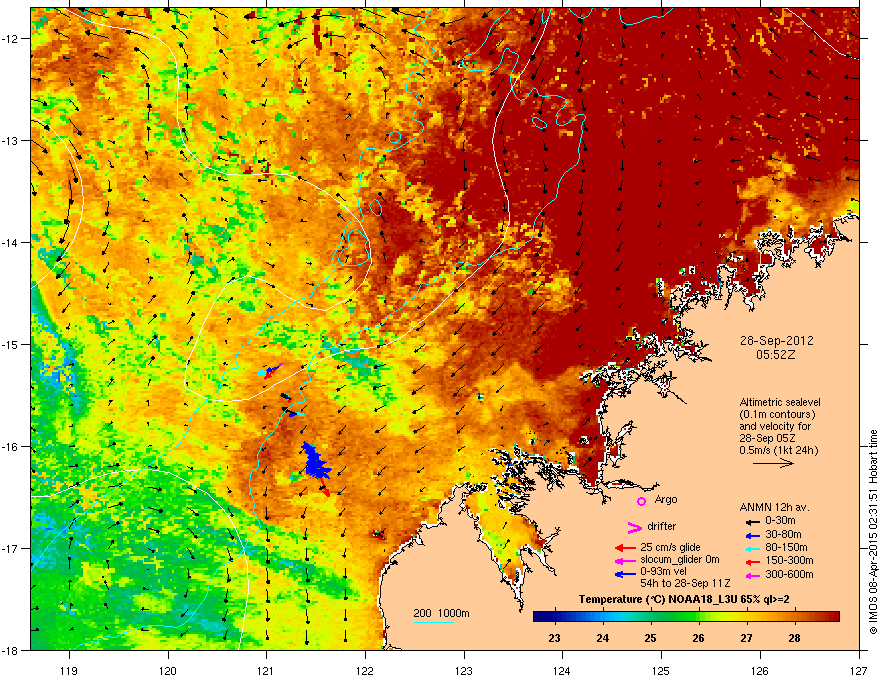Click longitude axis label '126'
Screen dimensions: 880x680
(x=760, y=670)
